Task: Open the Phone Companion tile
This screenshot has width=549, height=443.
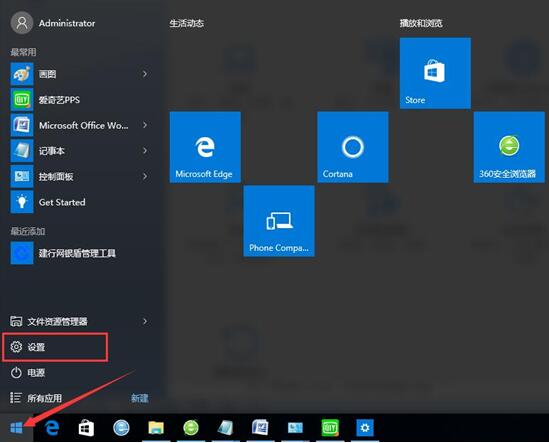Action: click(279, 221)
